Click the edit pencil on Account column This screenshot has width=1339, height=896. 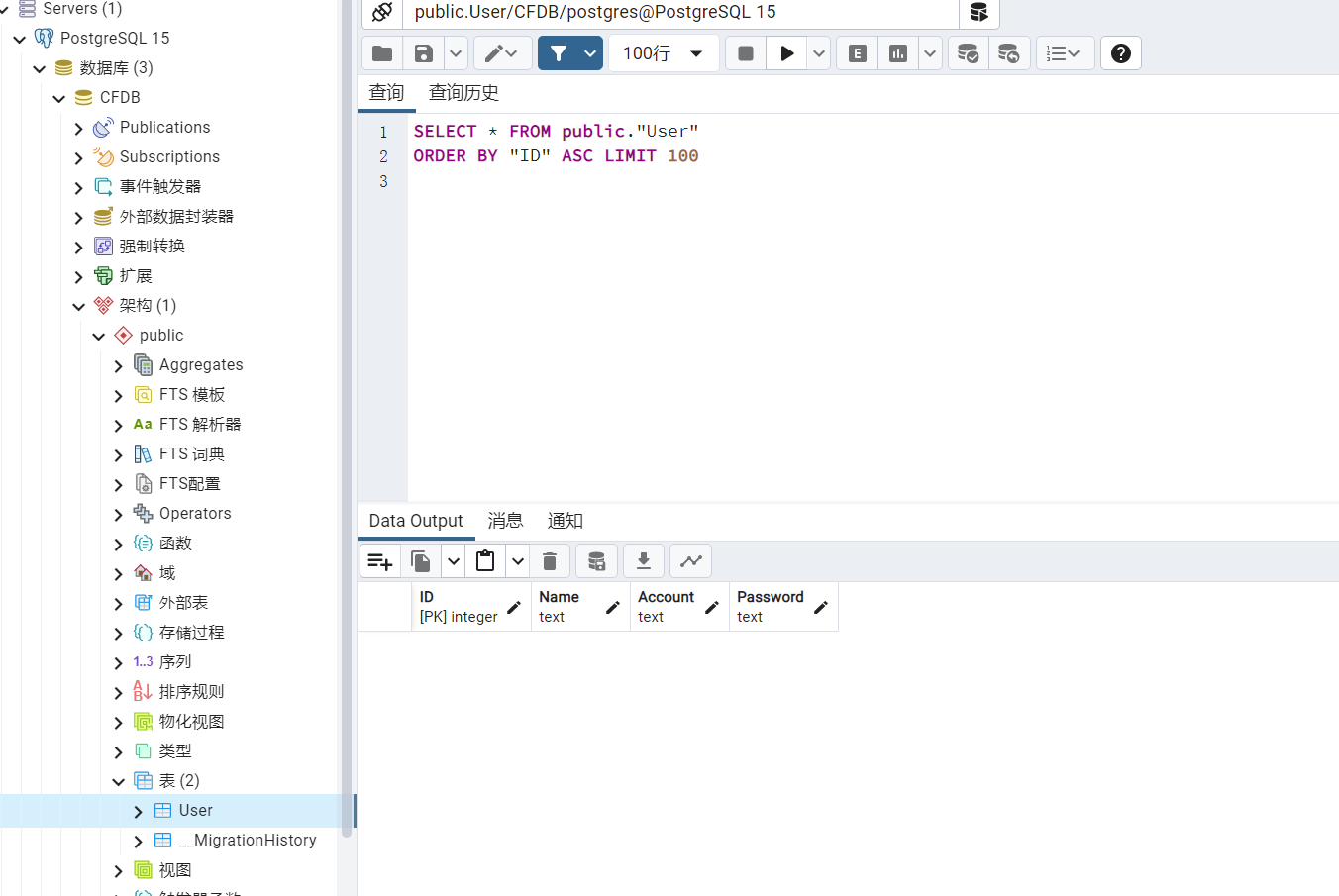click(712, 607)
